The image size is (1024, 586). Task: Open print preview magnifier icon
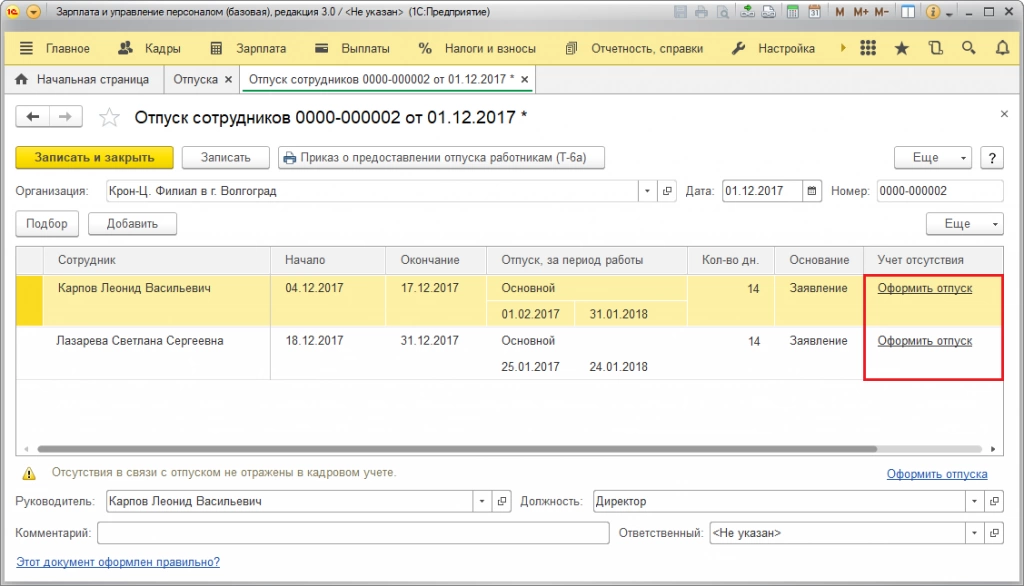click(x=723, y=12)
